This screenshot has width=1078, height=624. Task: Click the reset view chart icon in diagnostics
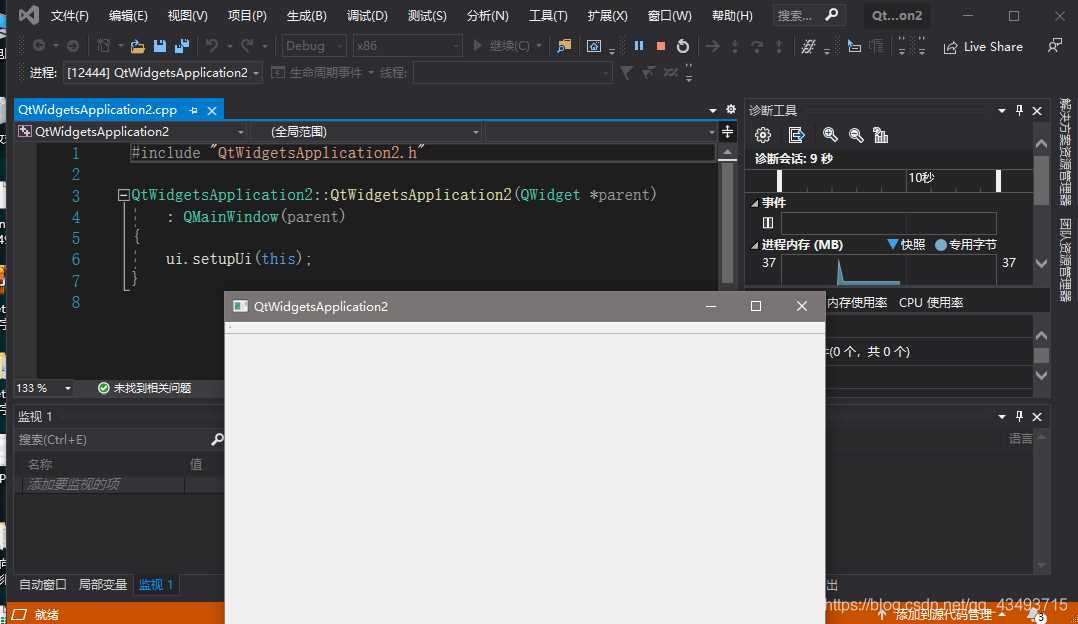pos(881,135)
